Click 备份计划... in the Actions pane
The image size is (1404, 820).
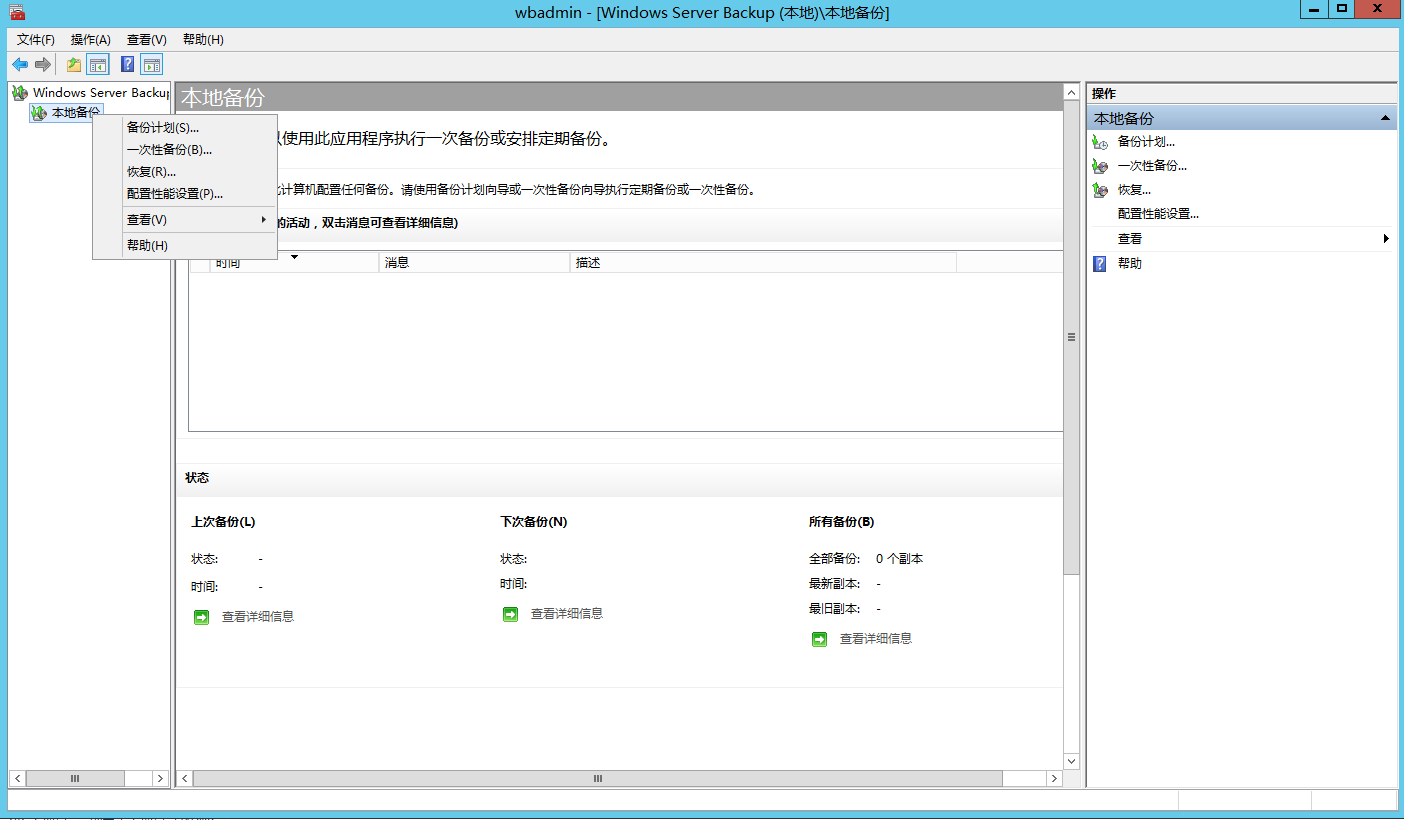click(1146, 142)
